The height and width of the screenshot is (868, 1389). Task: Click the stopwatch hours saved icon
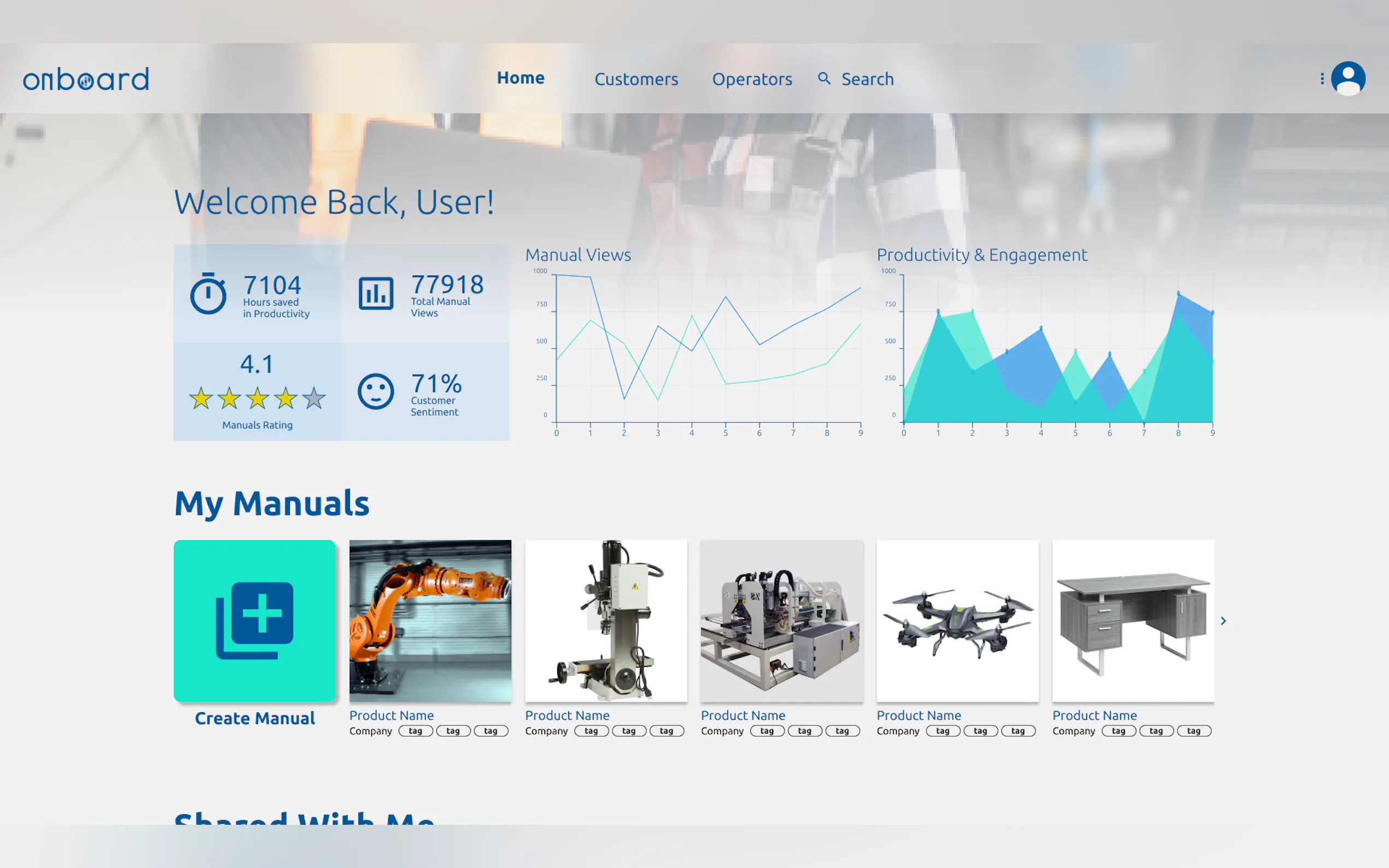click(x=208, y=293)
